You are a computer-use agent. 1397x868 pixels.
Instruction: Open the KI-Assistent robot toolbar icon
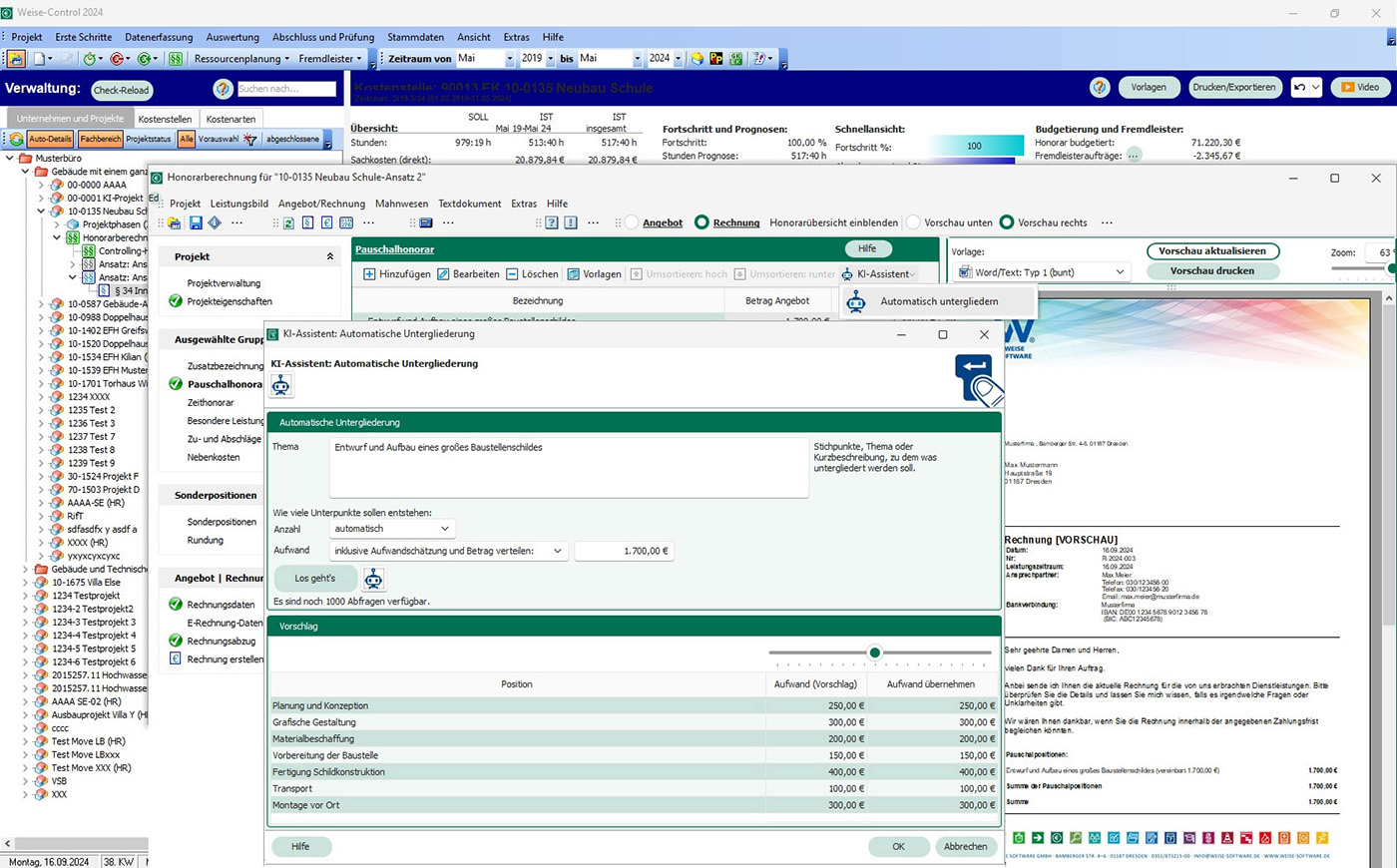847,274
